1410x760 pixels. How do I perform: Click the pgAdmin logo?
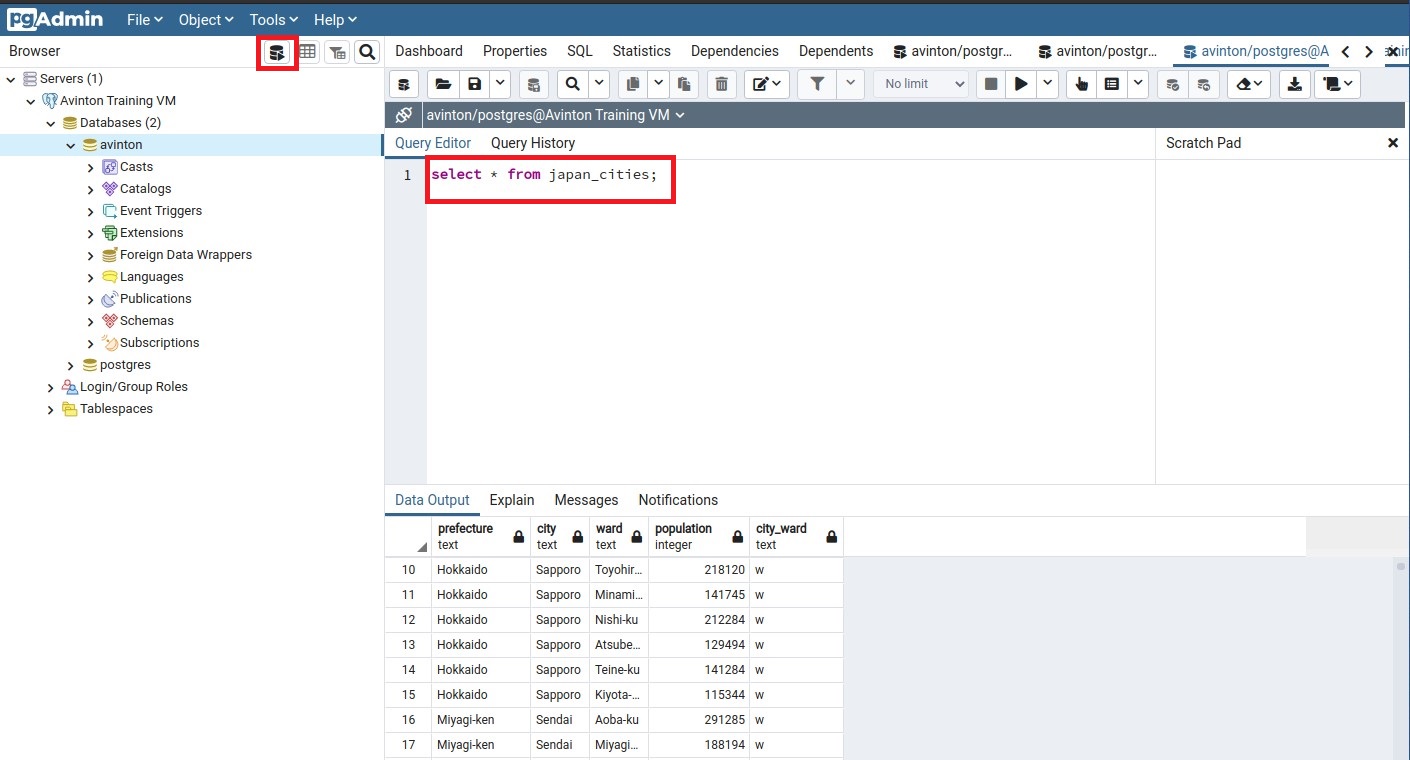coord(55,19)
